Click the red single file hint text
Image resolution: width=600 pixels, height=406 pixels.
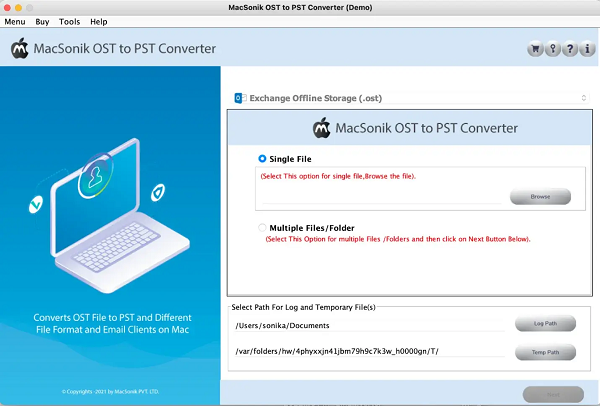(338, 176)
